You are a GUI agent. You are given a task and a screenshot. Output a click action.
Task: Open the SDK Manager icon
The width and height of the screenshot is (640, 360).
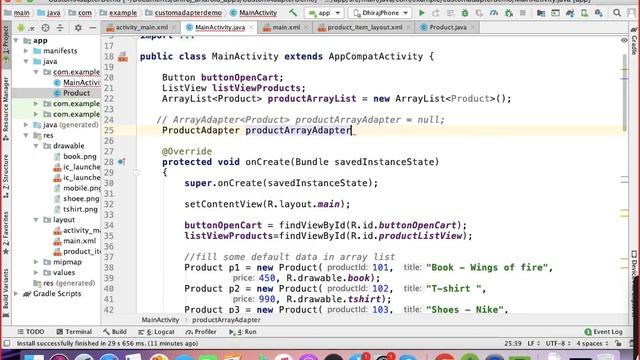[599, 13]
